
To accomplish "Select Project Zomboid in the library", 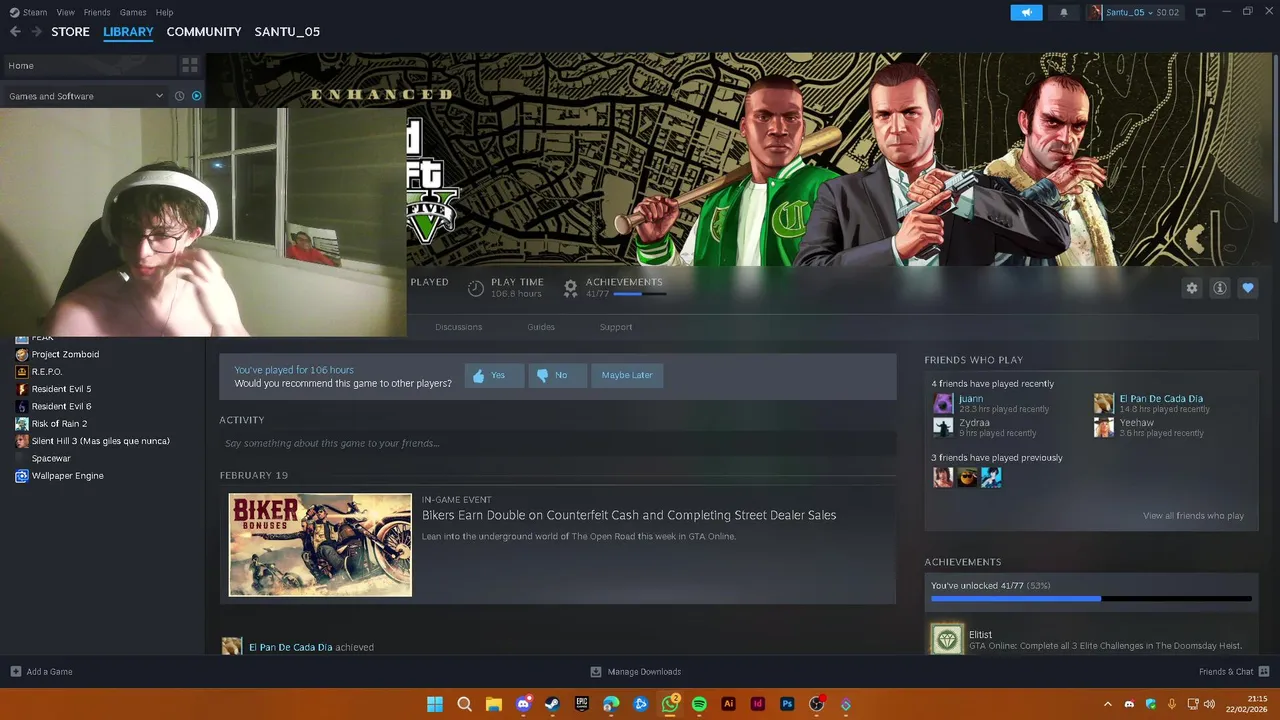I will pos(65,354).
